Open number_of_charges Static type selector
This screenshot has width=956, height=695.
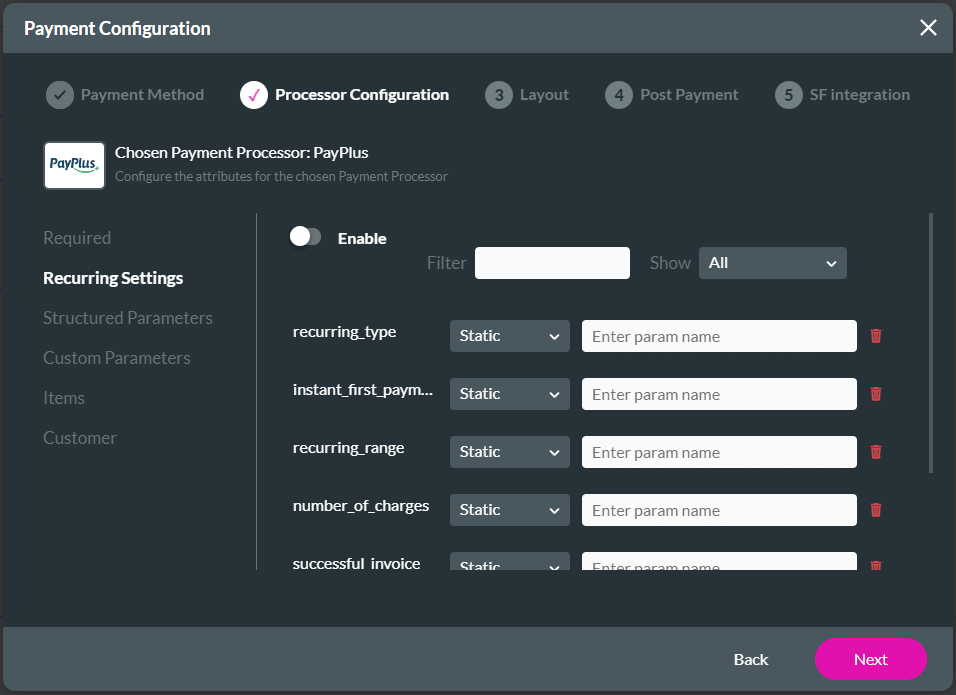click(509, 510)
